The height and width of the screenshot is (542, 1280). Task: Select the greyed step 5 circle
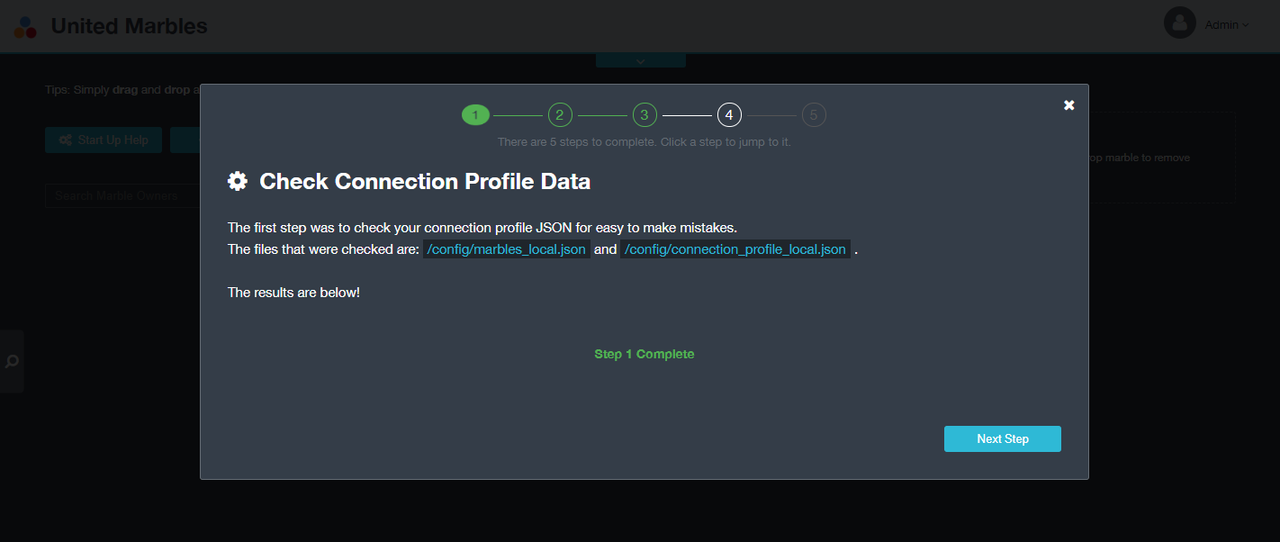click(814, 115)
